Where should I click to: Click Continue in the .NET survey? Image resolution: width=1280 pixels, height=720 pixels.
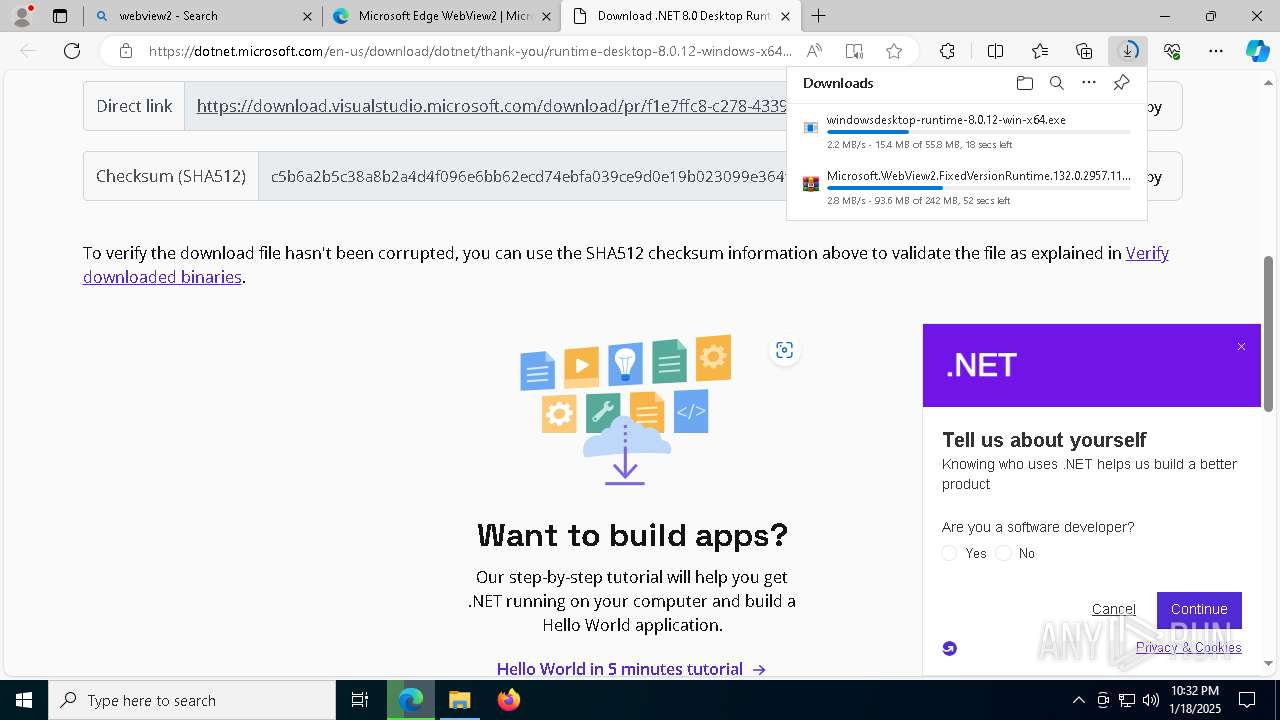pyautogui.click(x=1199, y=609)
